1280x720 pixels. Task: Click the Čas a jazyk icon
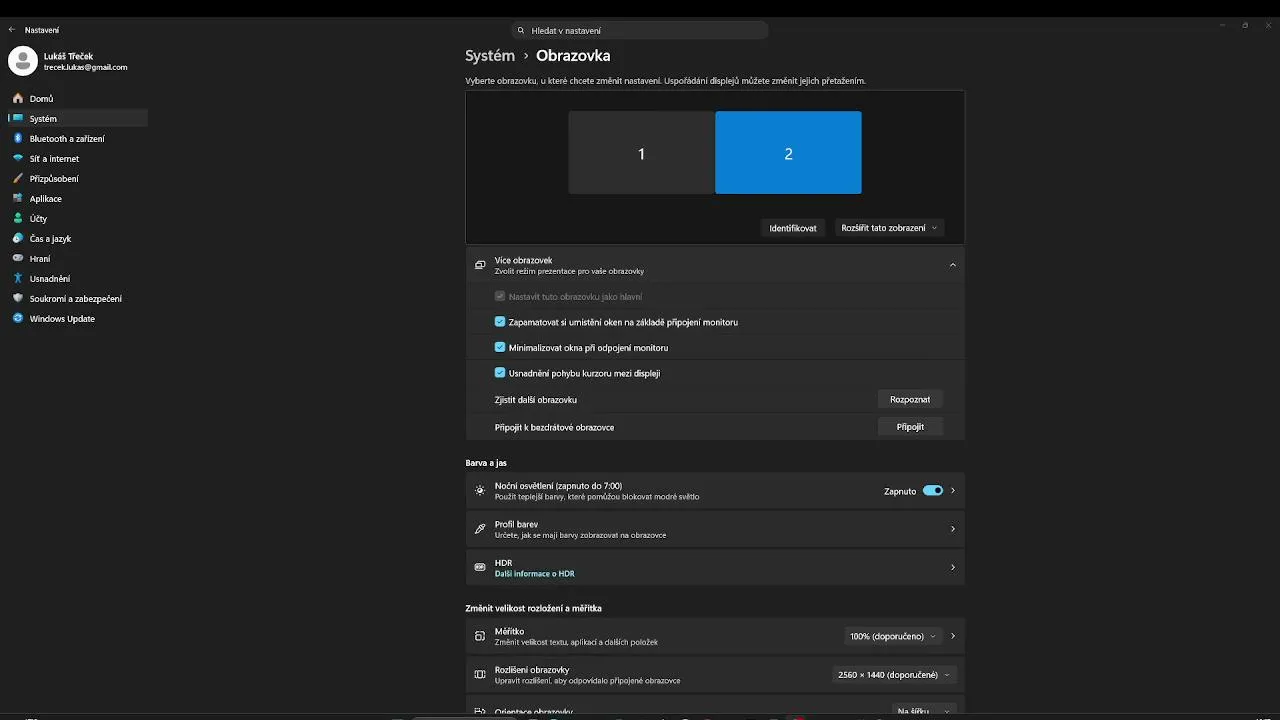pos(18,239)
